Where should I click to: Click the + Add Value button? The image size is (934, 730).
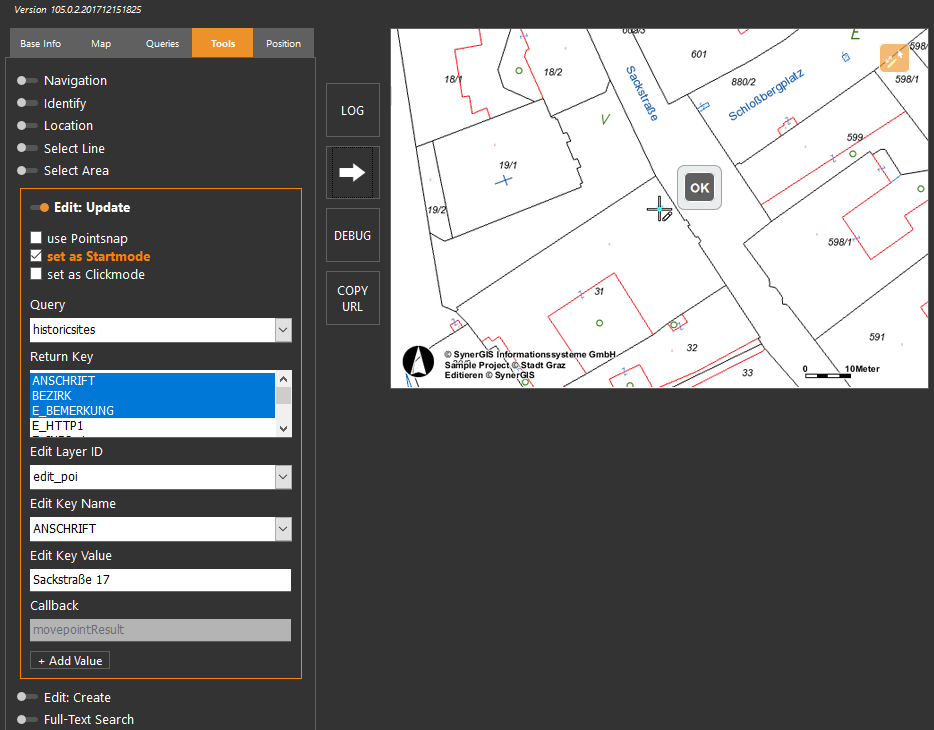click(69, 660)
